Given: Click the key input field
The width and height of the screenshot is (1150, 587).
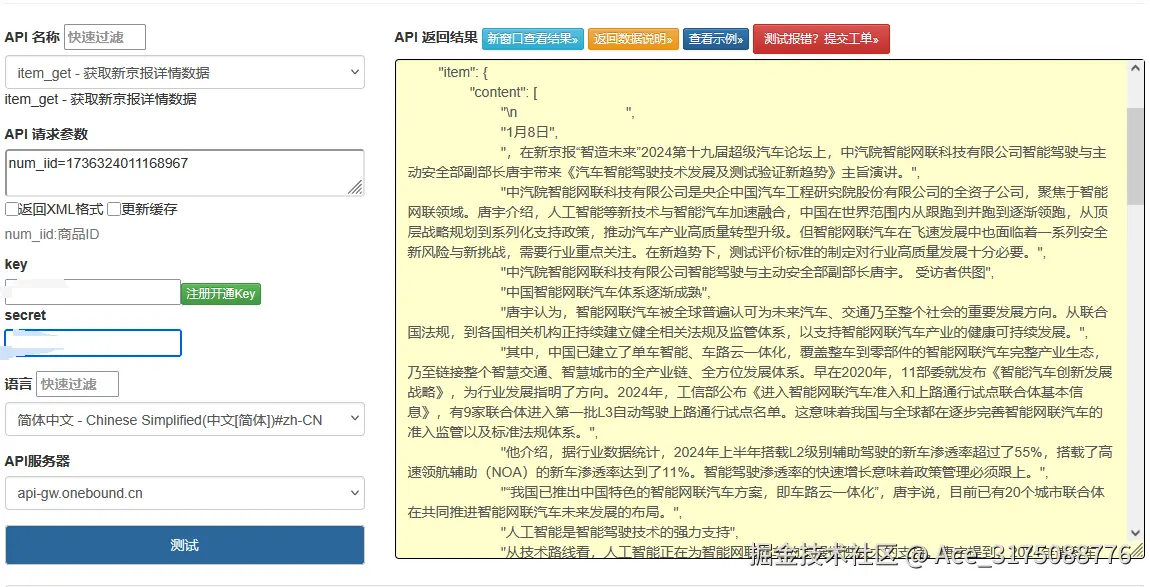Looking at the screenshot, I should click(x=92, y=292).
